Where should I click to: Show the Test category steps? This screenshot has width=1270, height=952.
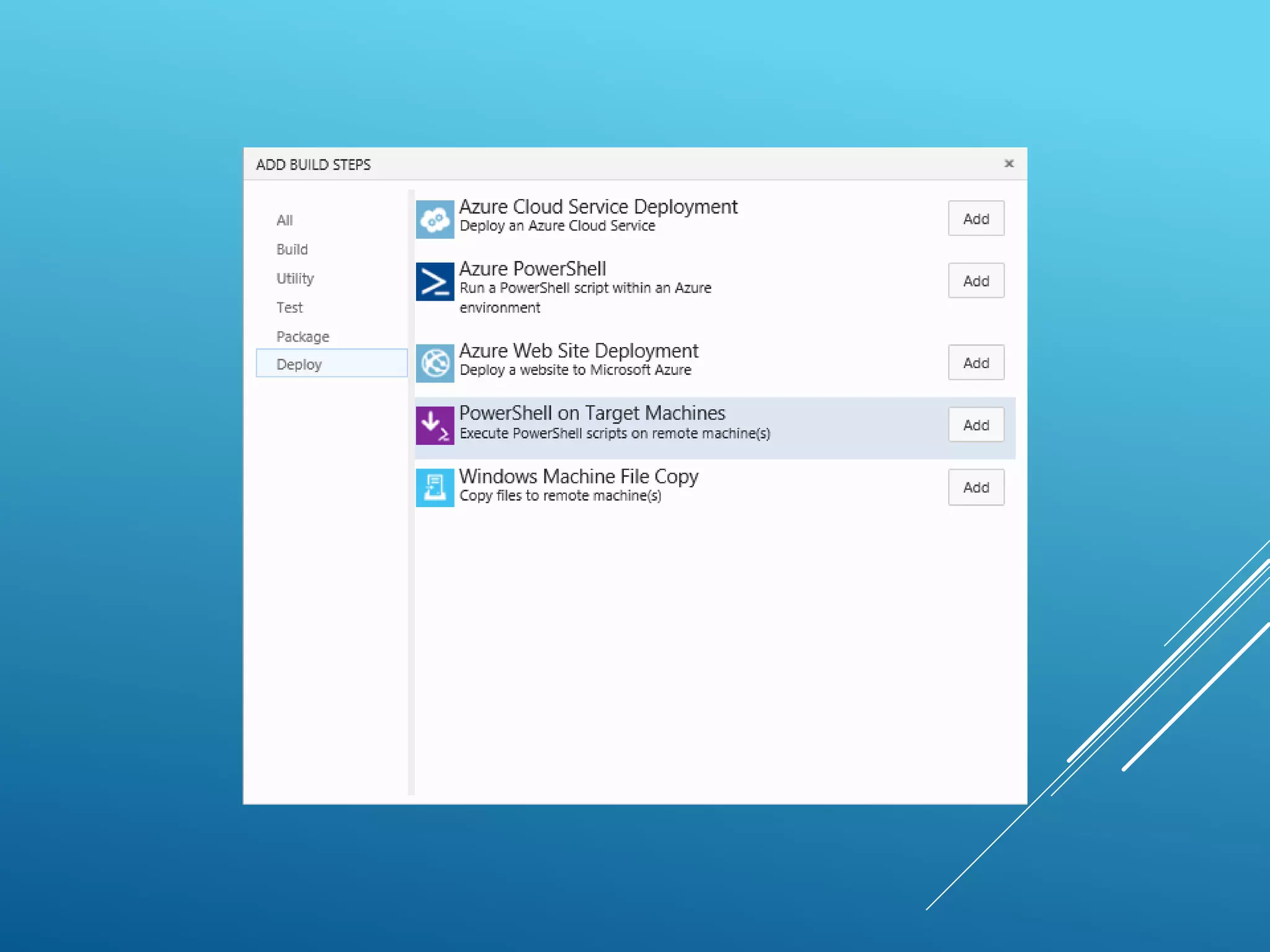coord(290,307)
